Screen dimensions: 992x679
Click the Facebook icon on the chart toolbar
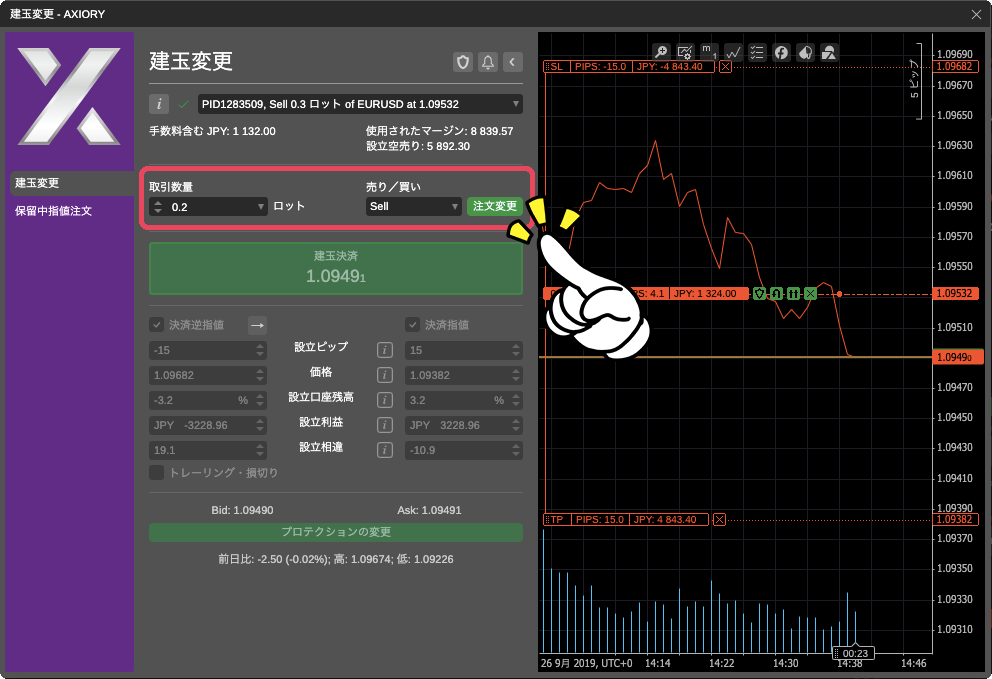pyautogui.click(x=781, y=52)
